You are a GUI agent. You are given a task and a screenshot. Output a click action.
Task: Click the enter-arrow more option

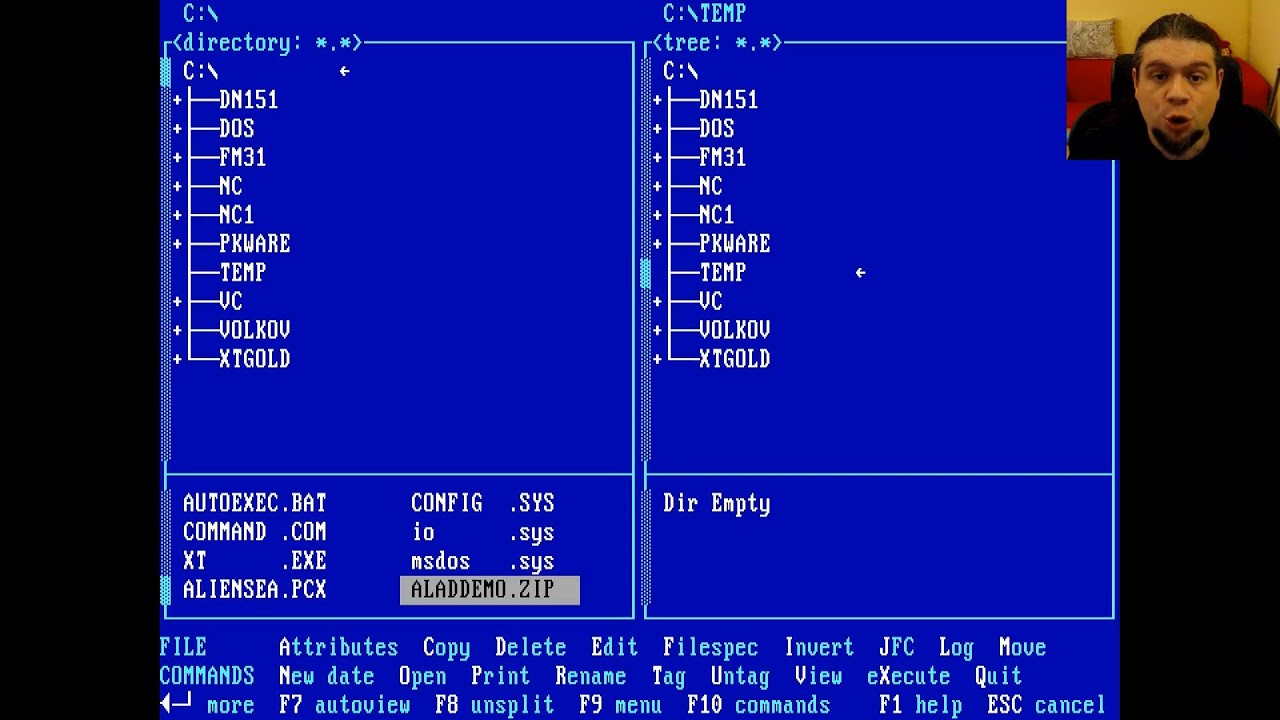coord(207,706)
